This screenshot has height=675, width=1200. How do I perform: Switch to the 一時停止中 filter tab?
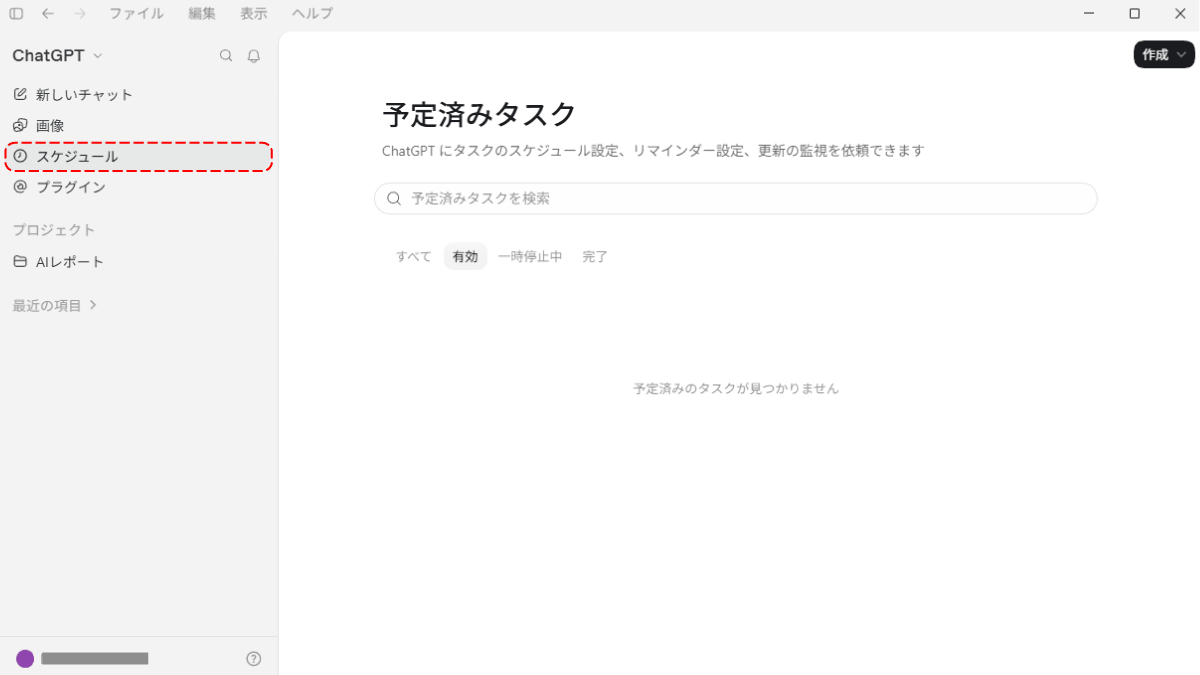click(x=530, y=256)
